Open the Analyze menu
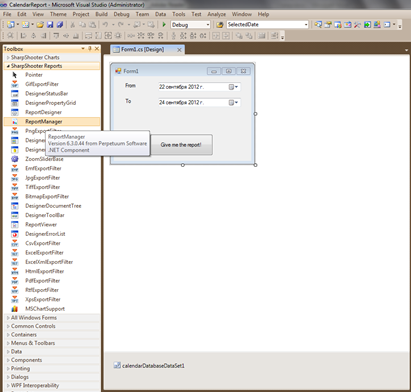The image size is (411, 392). pyautogui.click(x=216, y=14)
